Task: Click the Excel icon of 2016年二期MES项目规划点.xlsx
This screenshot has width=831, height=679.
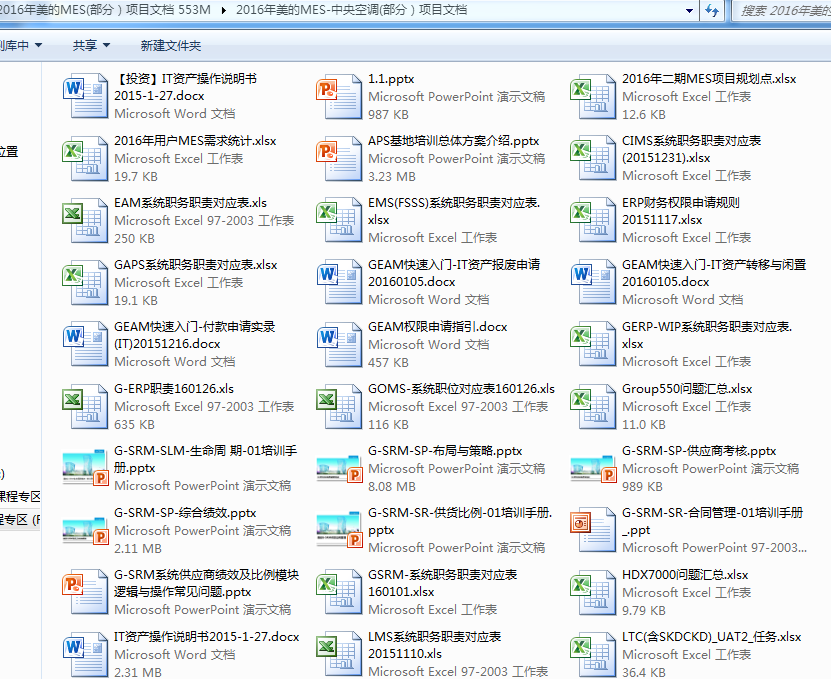Action: [593, 96]
